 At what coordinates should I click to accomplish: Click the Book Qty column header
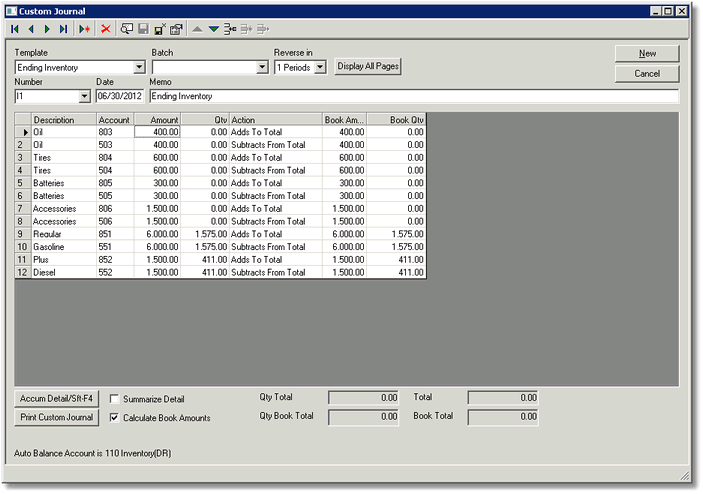tap(396, 120)
